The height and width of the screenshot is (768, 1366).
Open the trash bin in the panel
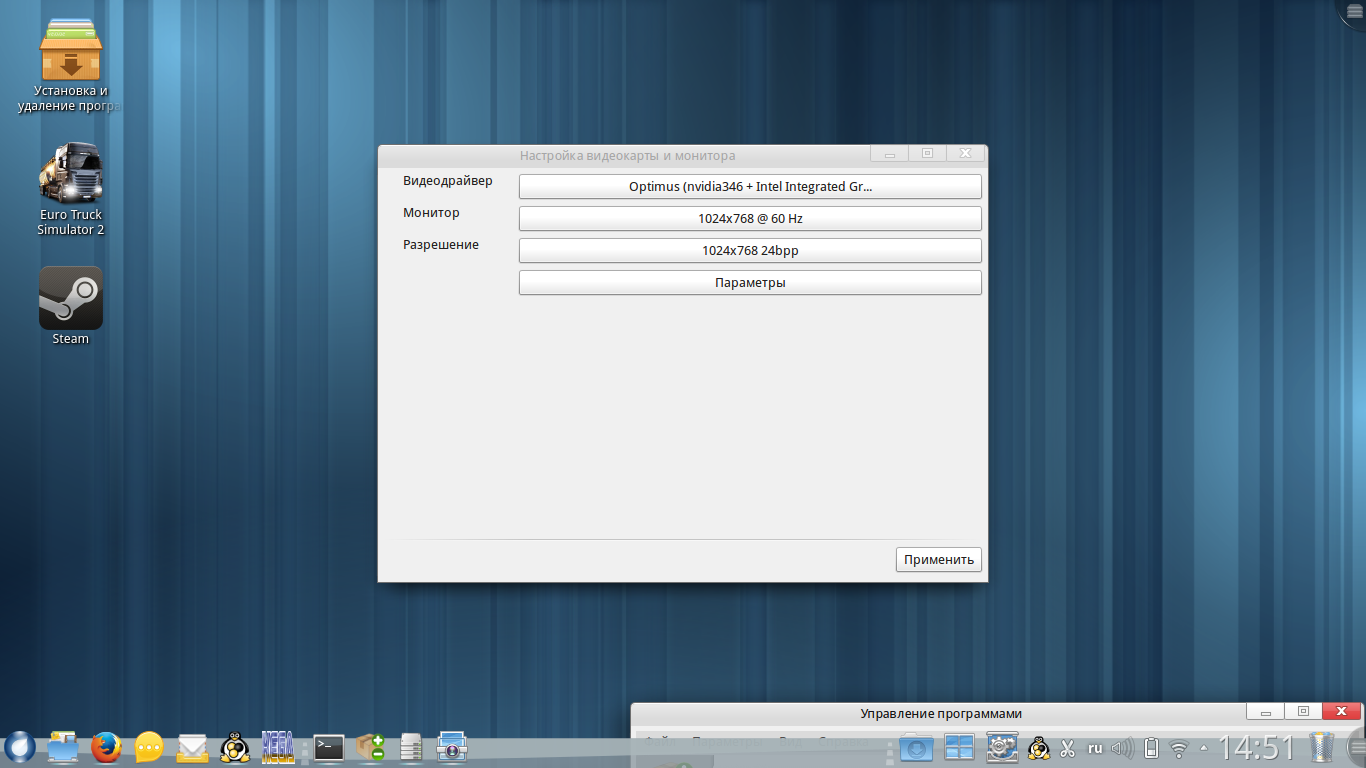1322,747
